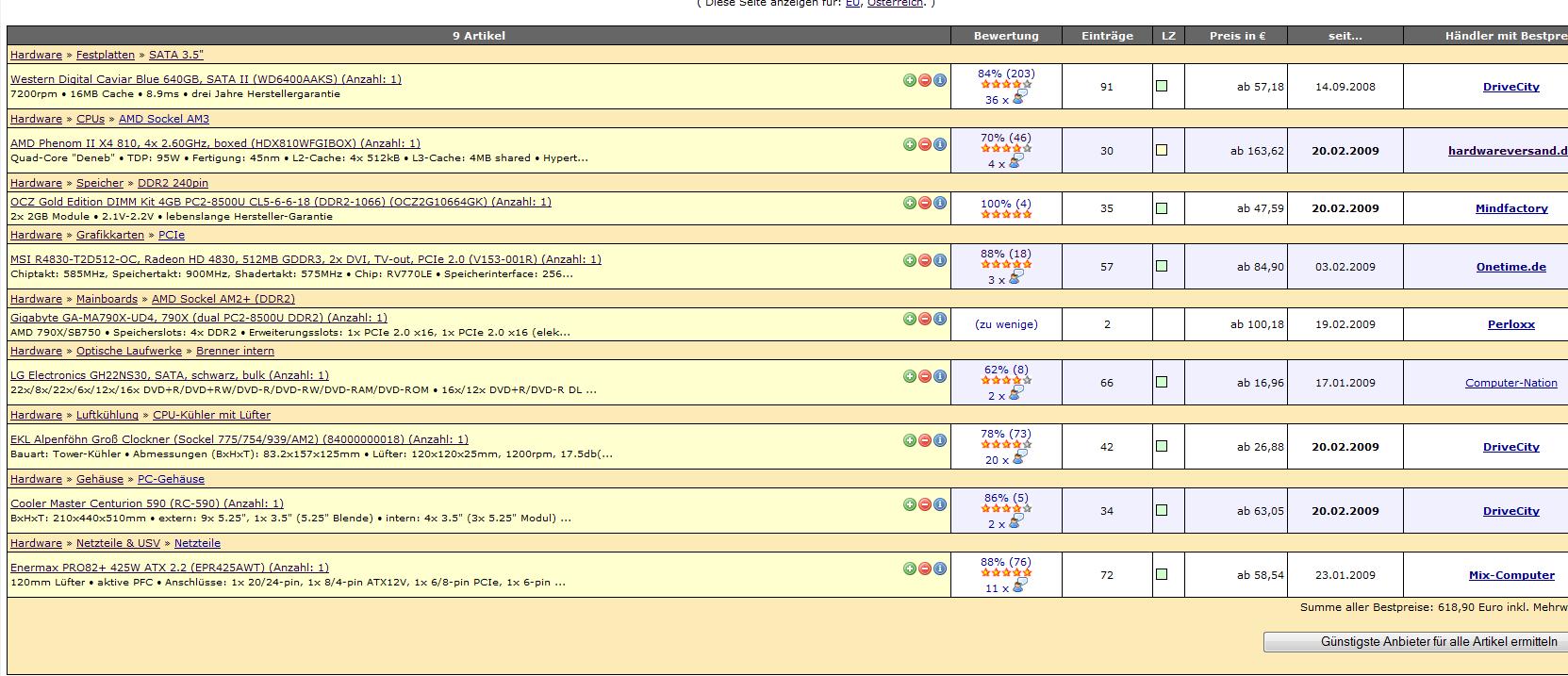The height and width of the screenshot is (676, 1568).
Task: Click red minus for Cooler Master Centurion 590
Action: (925, 504)
